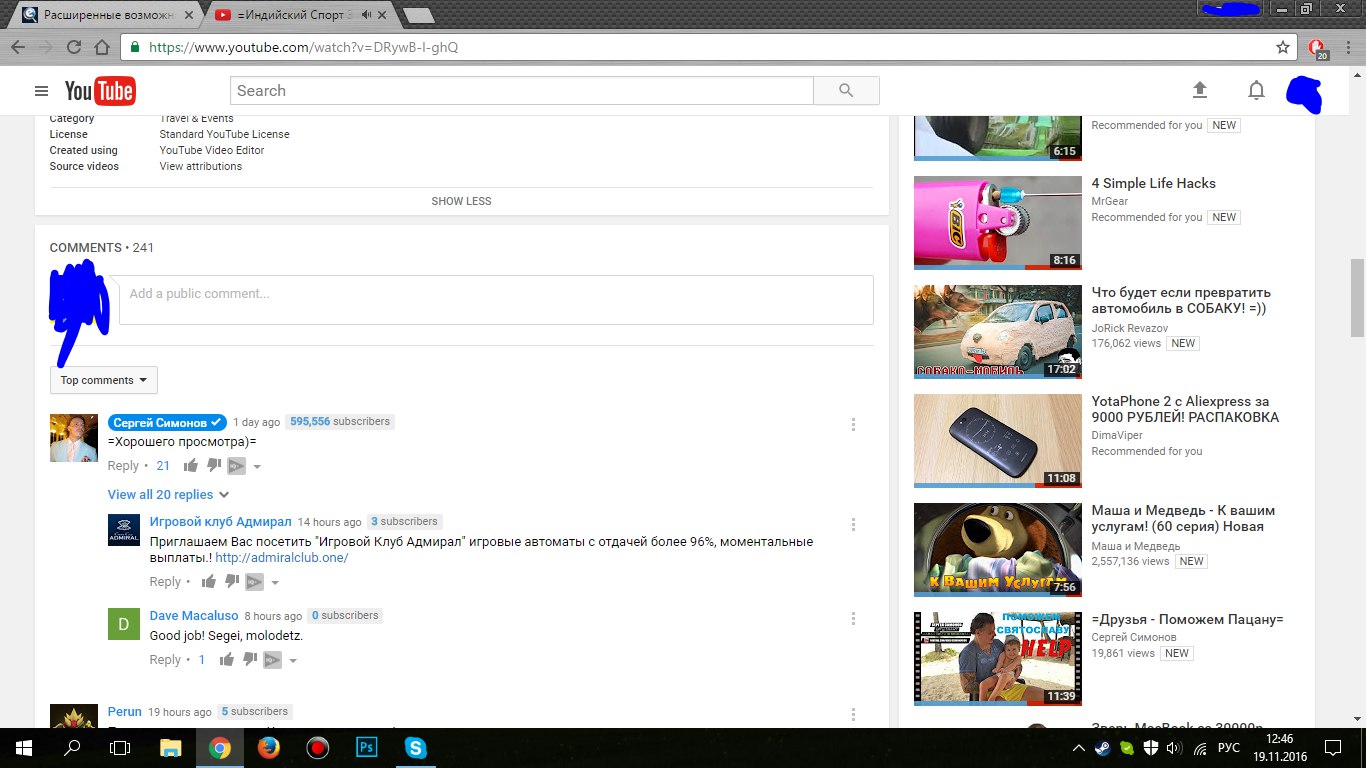
Task: Open the Action Center notifications icon
Action: click(x=1333, y=747)
